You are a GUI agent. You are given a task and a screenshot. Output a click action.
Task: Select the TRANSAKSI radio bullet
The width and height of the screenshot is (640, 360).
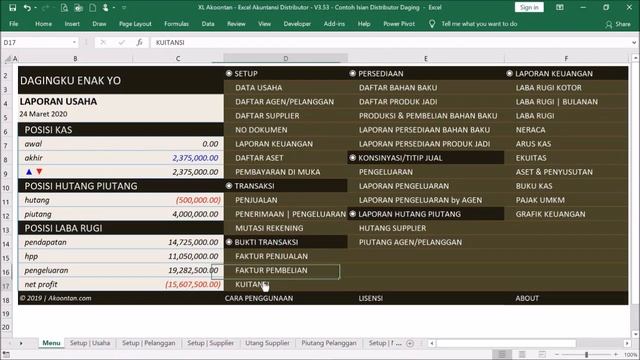[x=229, y=186]
